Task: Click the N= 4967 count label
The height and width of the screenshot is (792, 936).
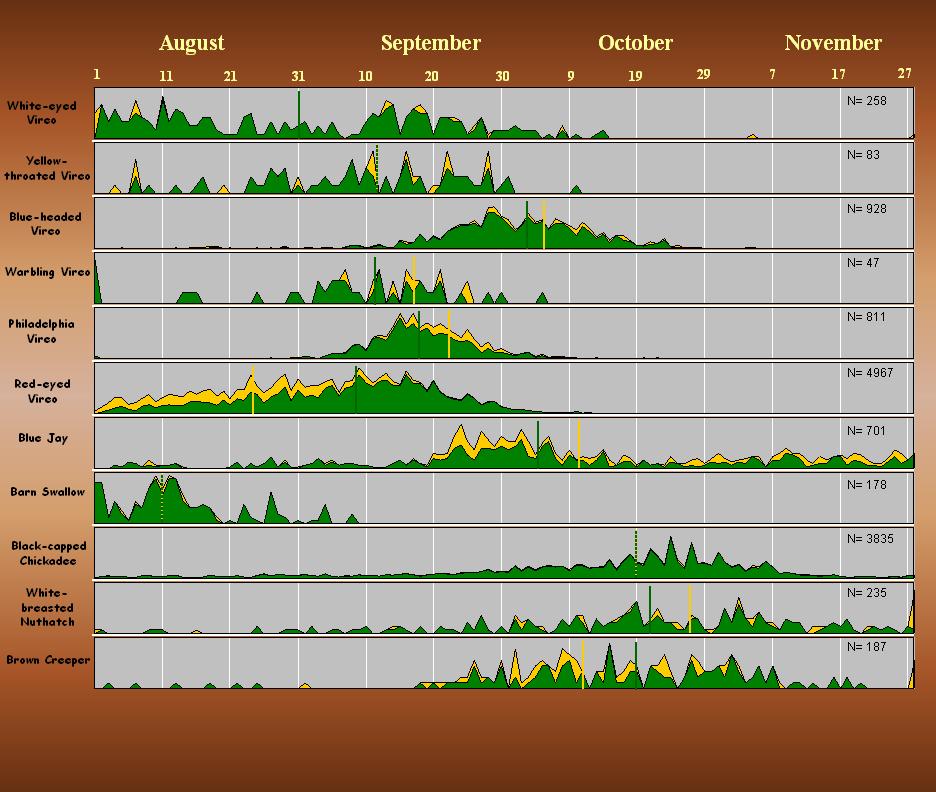Action: [869, 373]
